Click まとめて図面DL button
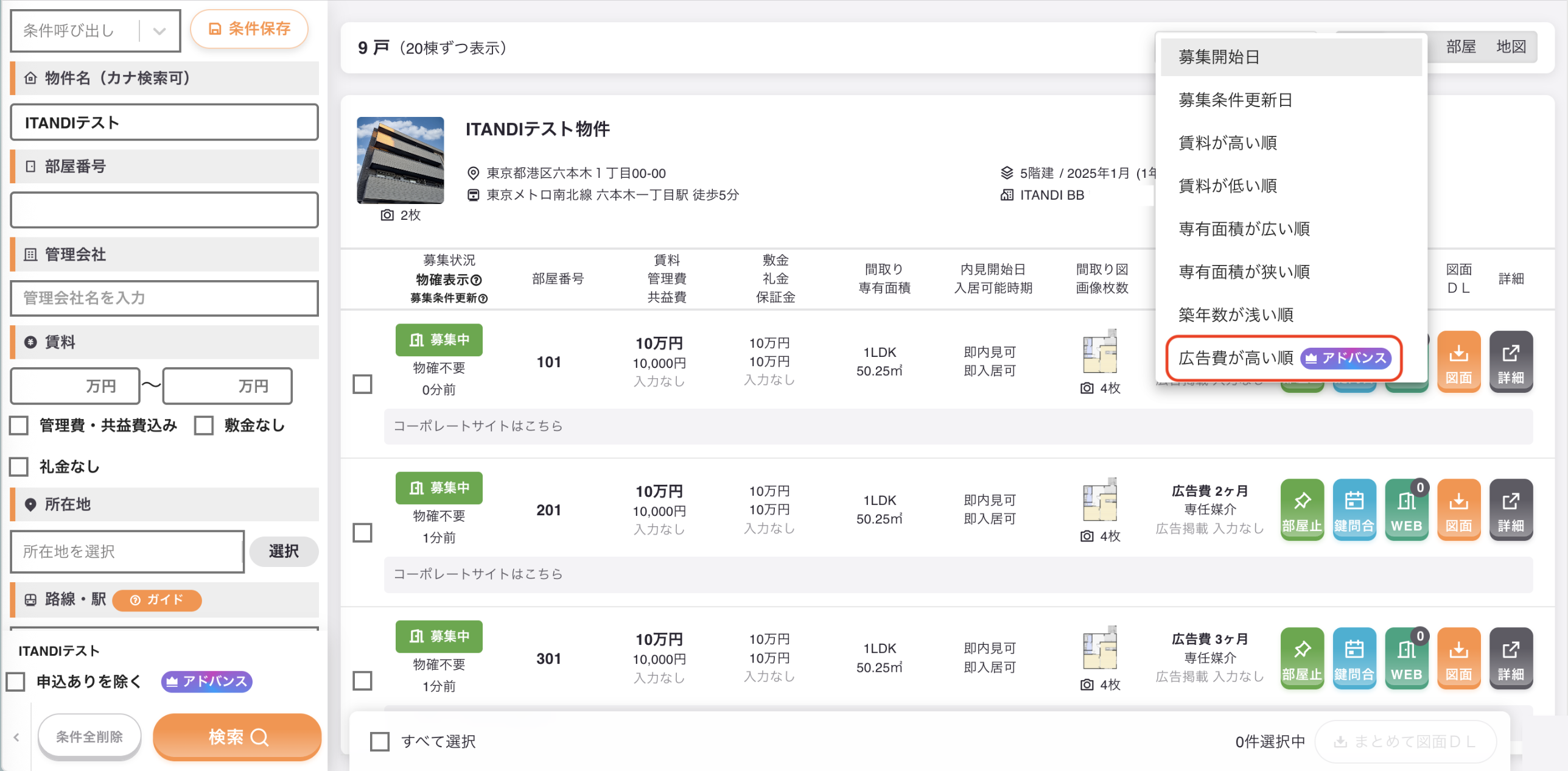Screen dimensions: 1568x771 1405,741
